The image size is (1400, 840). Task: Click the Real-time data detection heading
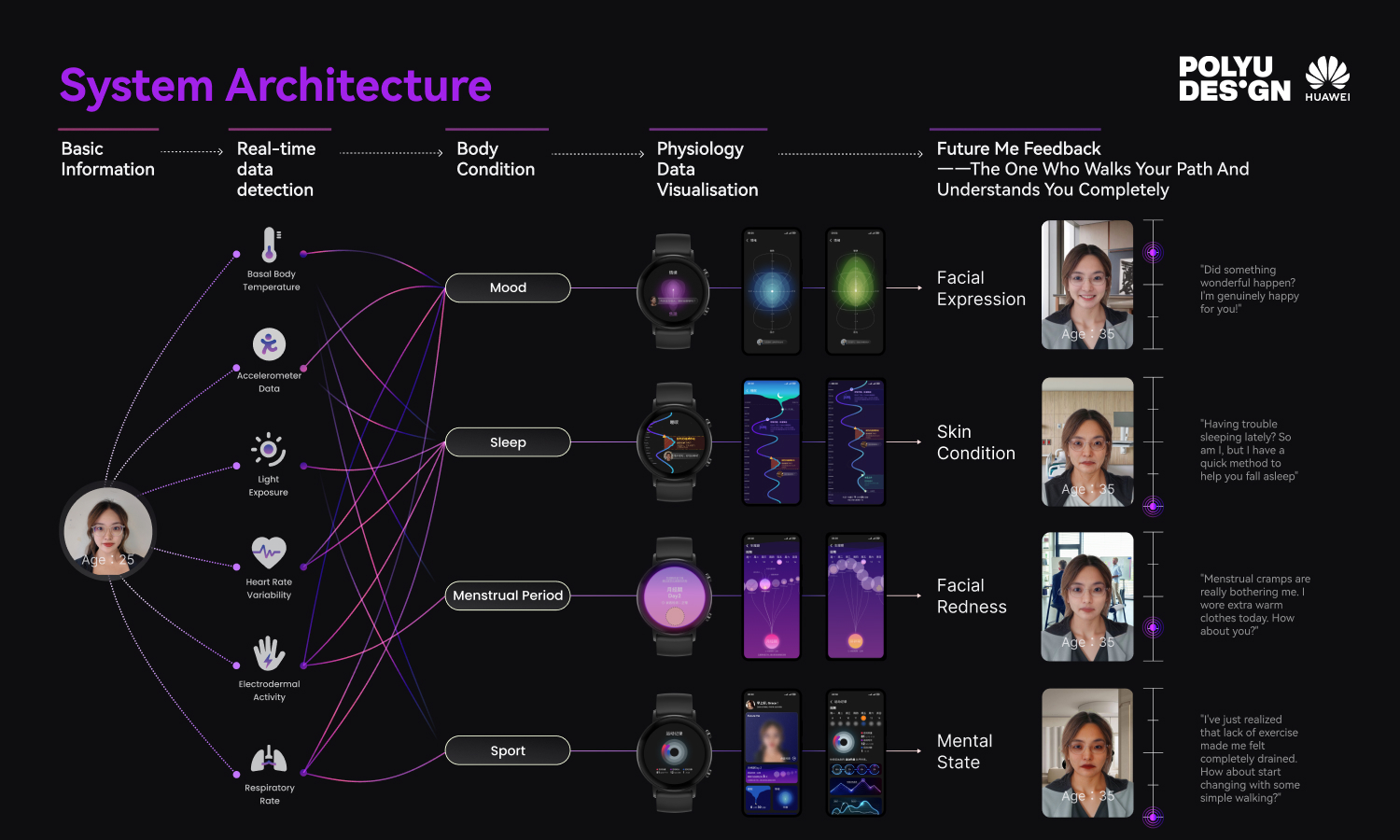(x=276, y=169)
